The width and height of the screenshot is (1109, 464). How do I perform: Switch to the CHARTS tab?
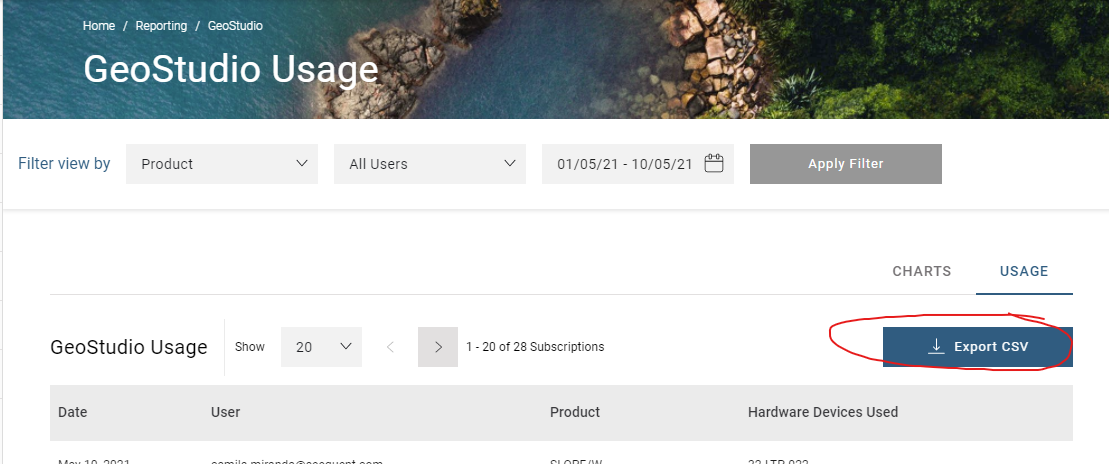922,272
